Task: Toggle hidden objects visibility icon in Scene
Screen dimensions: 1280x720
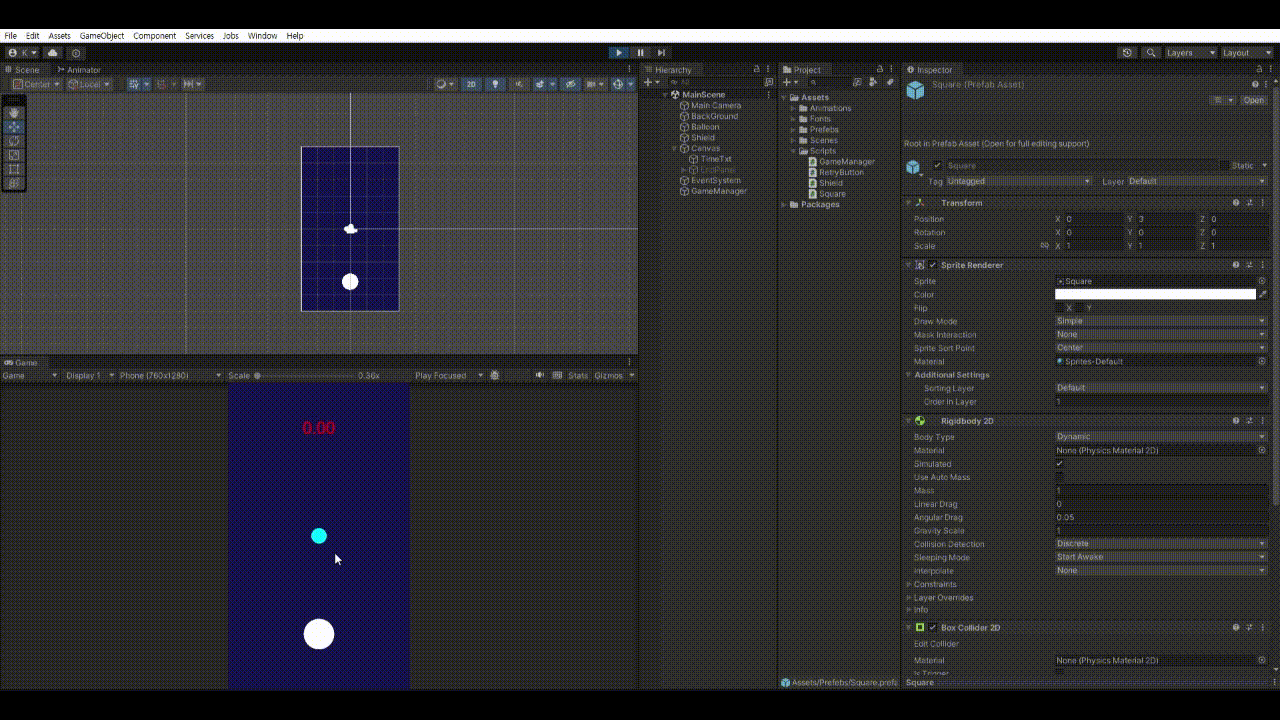Action: pyautogui.click(x=571, y=84)
